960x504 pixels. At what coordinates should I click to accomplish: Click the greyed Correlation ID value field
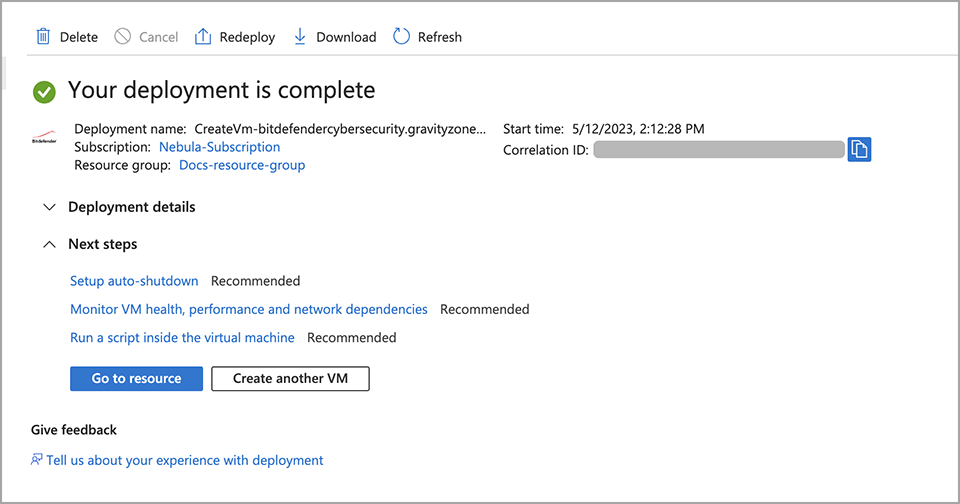coord(719,149)
